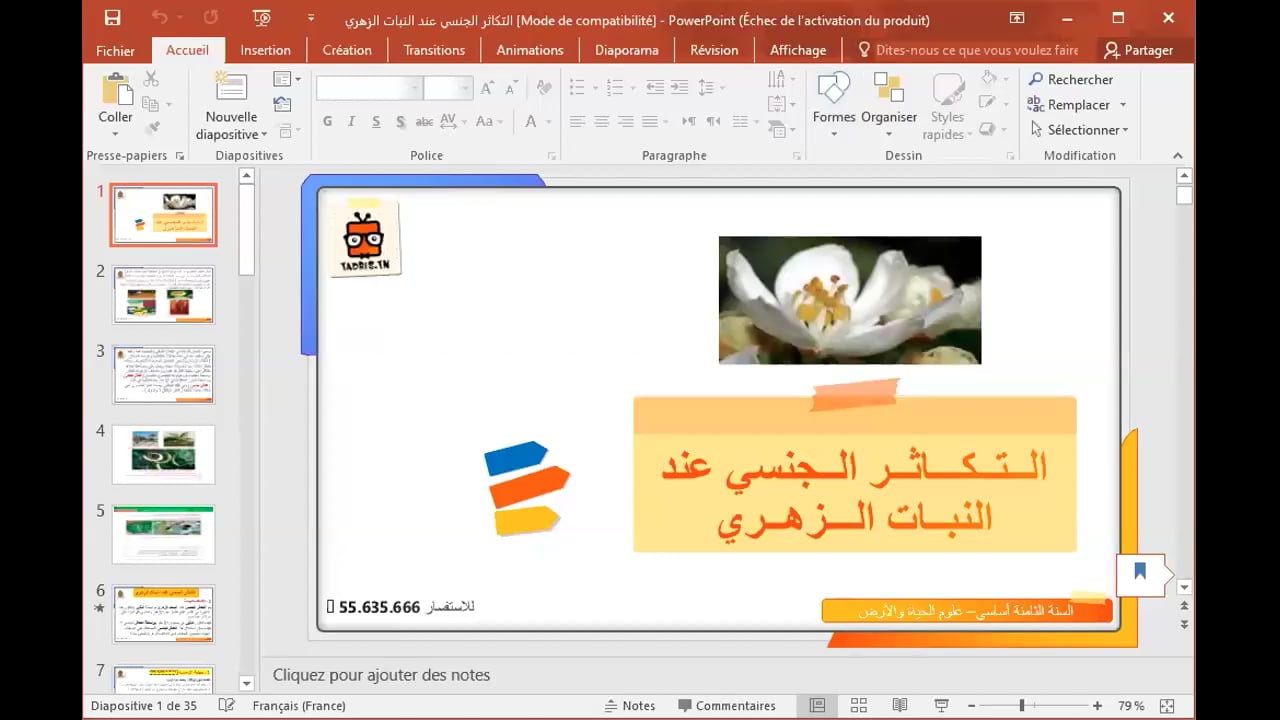Image resolution: width=1280 pixels, height=720 pixels.
Task: Switch to slide sorter view
Action: [859, 705]
